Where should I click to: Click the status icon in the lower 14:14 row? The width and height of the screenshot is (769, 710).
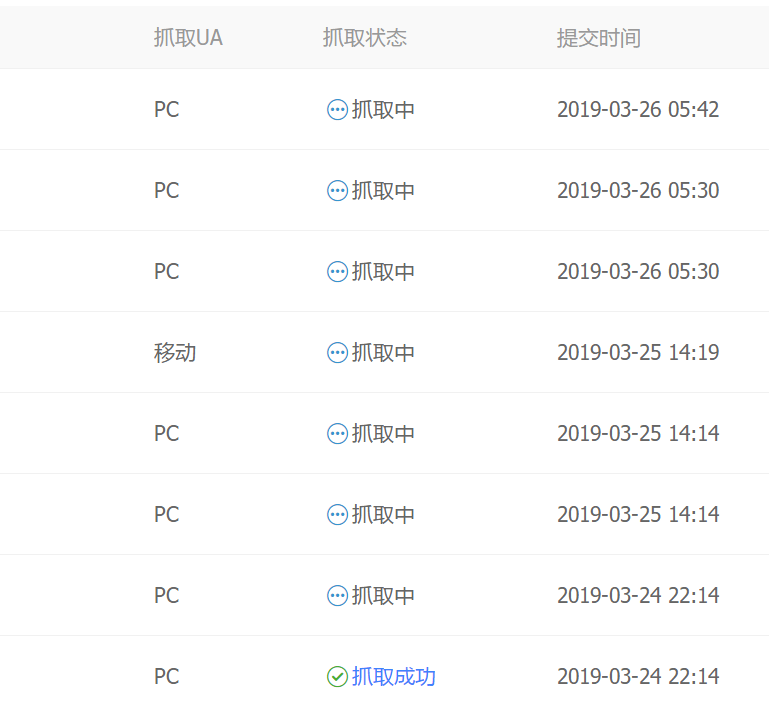tap(337, 515)
